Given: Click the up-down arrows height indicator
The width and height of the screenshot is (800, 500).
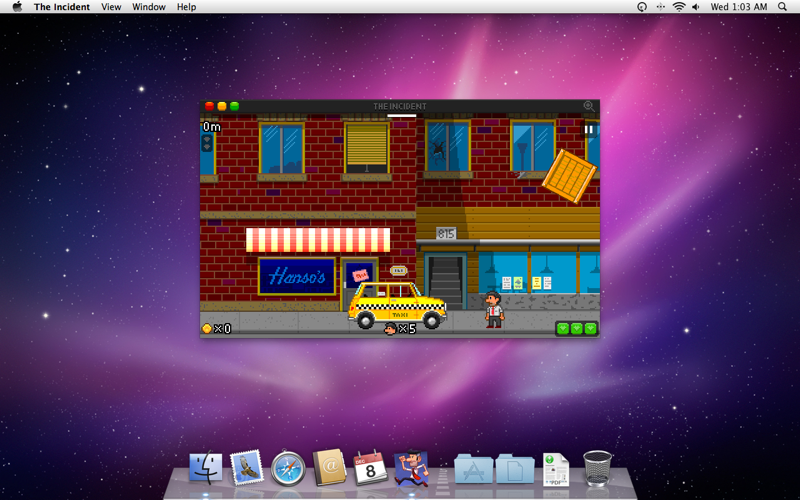Looking at the screenshot, I should (207, 143).
